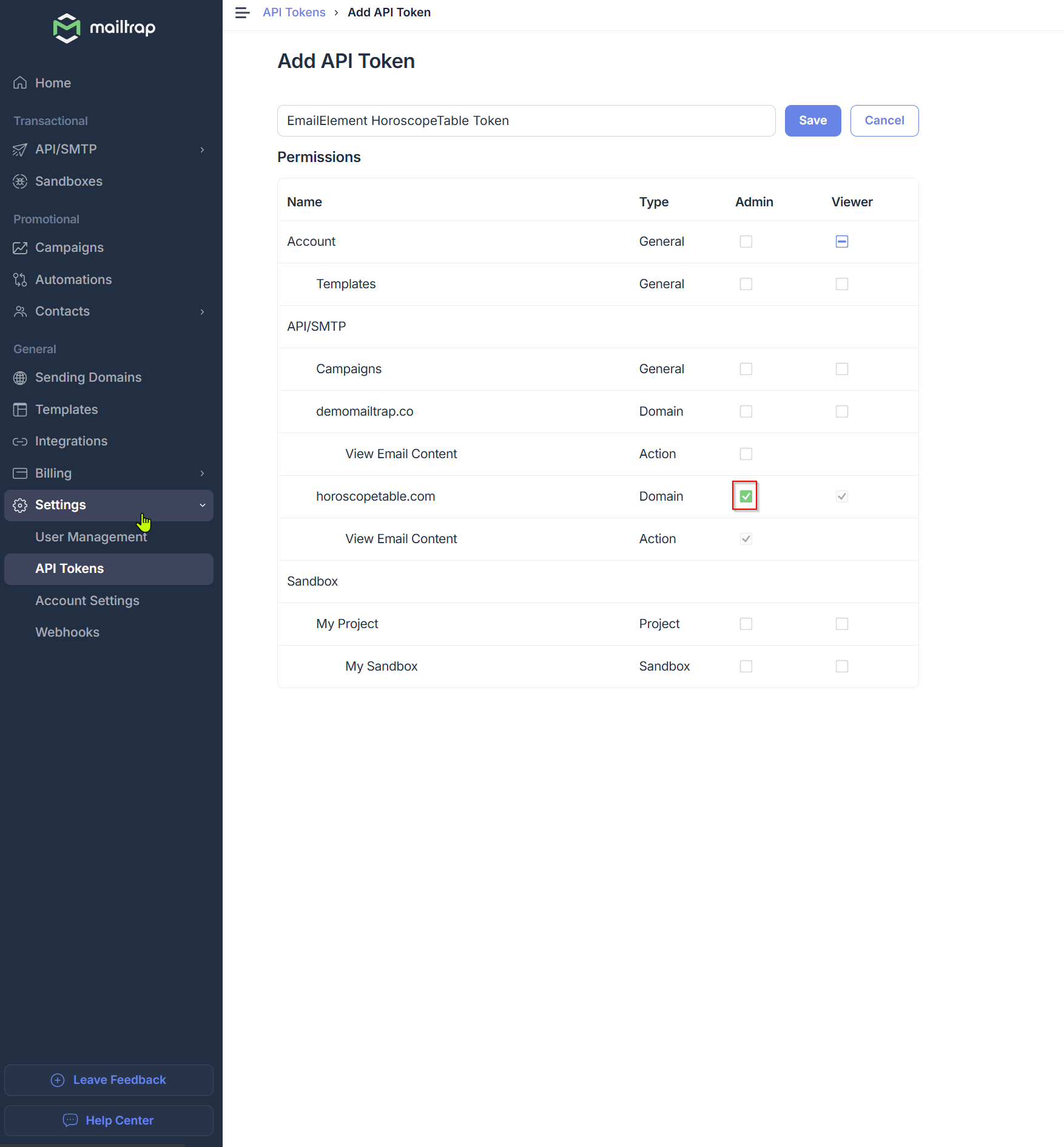Click the Integrations link icon
1064x1147 pixels.
tap(20, 441)
